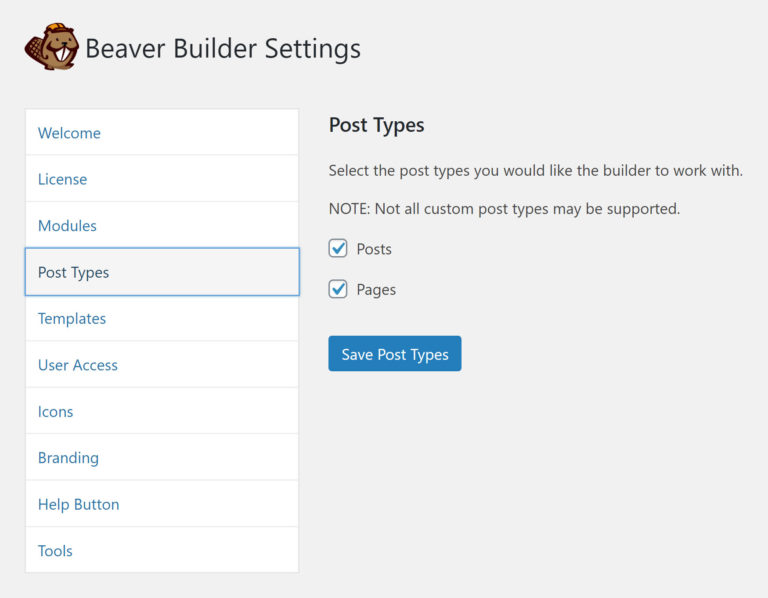The image size is (768, 598).
Task: Click the Save Post Types button
Action: (395, 354)
